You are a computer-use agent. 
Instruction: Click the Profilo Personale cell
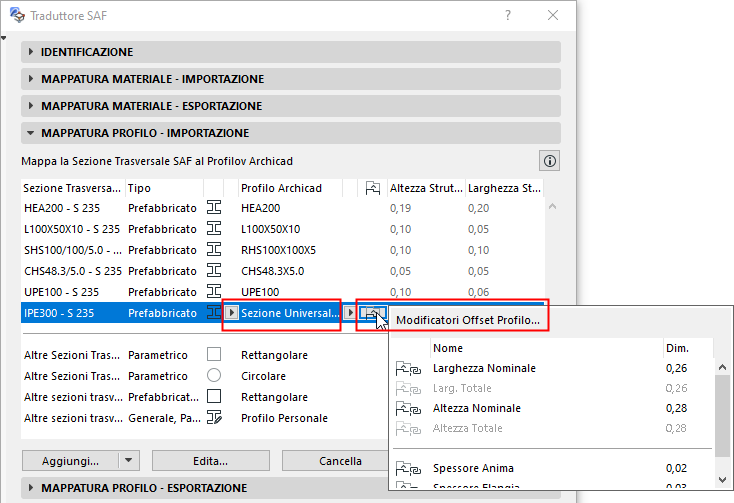(x=284, y=418)
